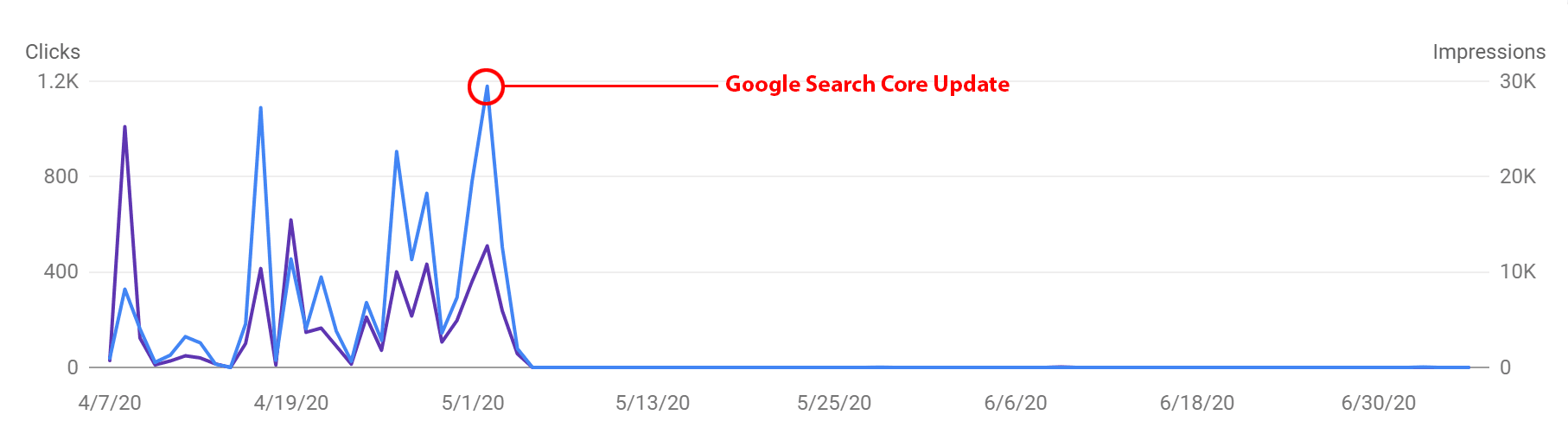Click the 20K impressions axis value
The width and height of the screenshot is (1568, 434).
tap(1518, 176)
